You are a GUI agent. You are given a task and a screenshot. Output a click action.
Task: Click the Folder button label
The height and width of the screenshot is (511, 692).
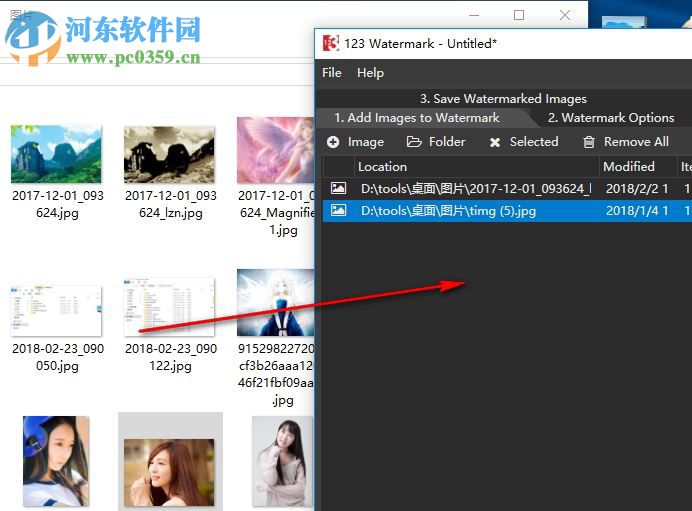pos(447,142)
